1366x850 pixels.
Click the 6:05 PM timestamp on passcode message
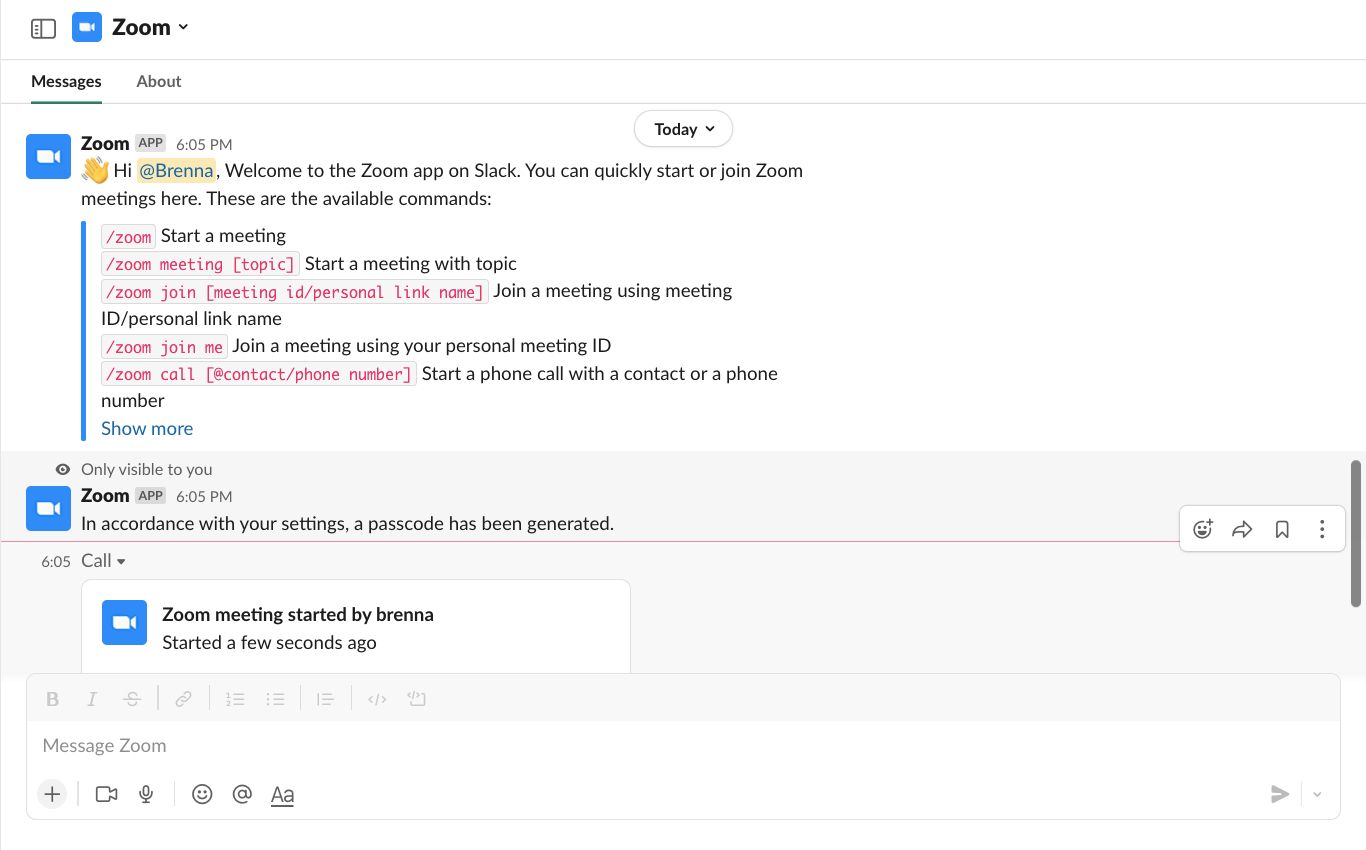pos(204,496)
